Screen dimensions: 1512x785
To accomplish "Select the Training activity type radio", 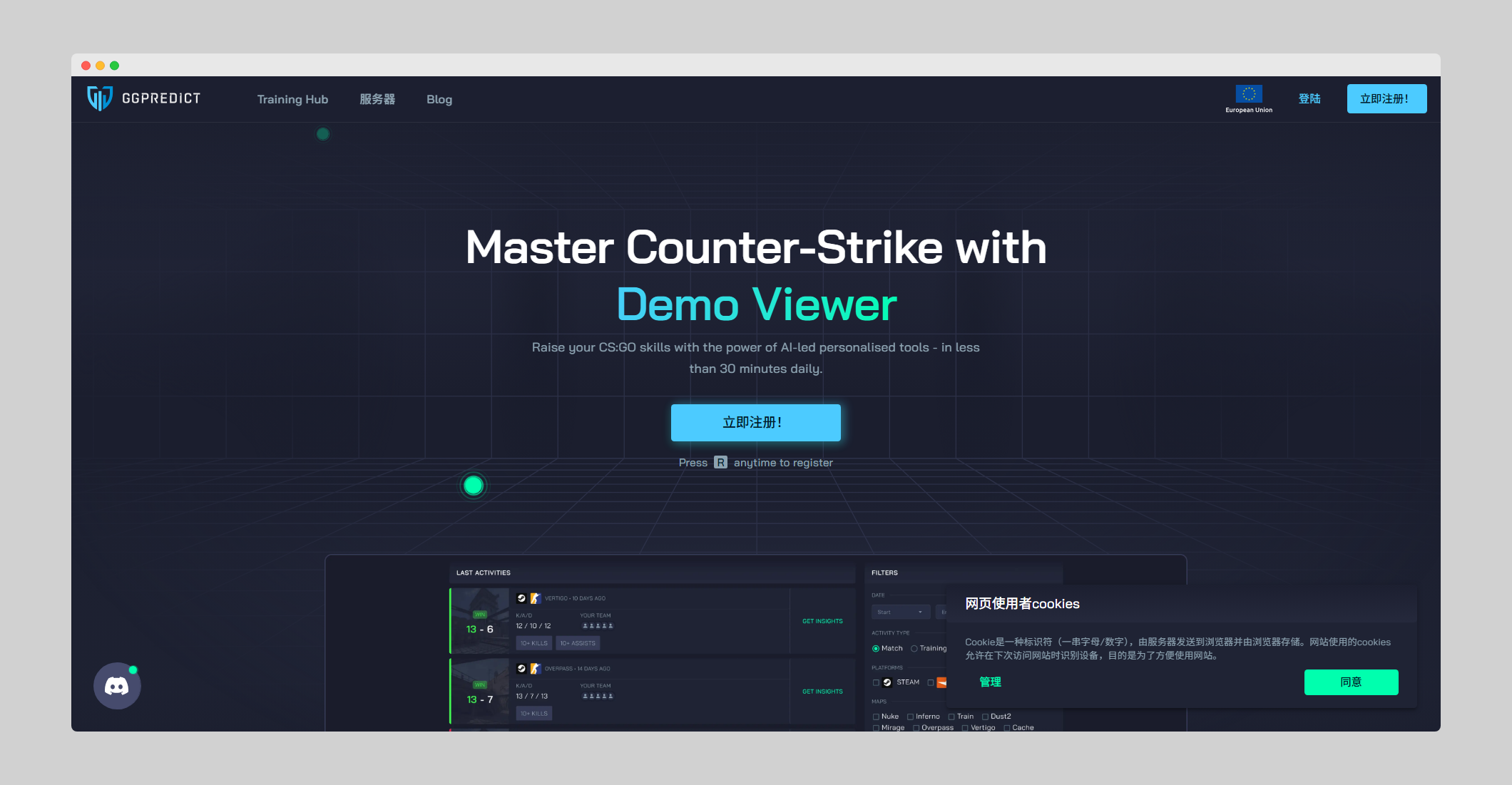I will click(x=914, y=649).
